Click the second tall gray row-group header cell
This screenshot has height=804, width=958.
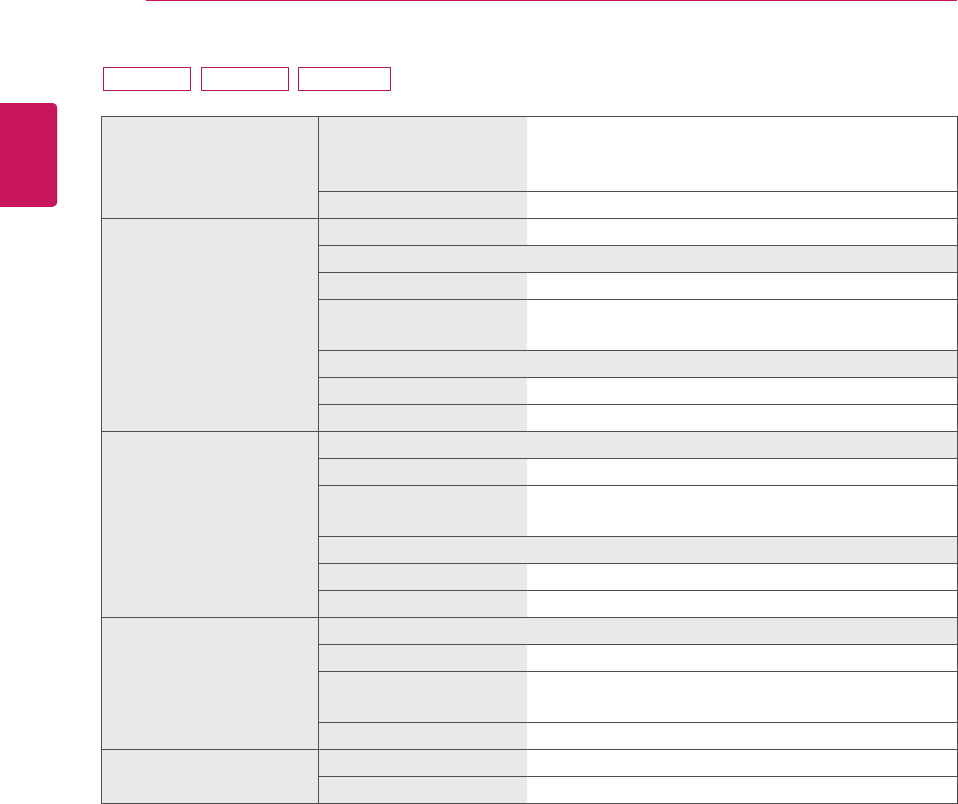tap(210, 324)
